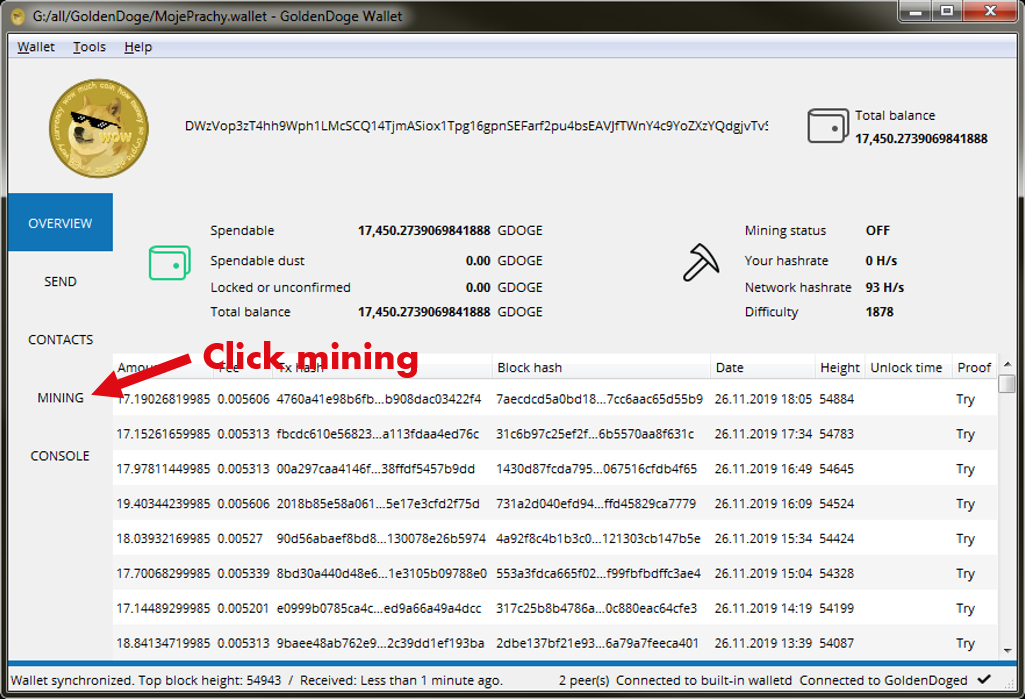Click the app icon in title bar
This screenshot has width=1025, height=699.
tap(18, 16)
